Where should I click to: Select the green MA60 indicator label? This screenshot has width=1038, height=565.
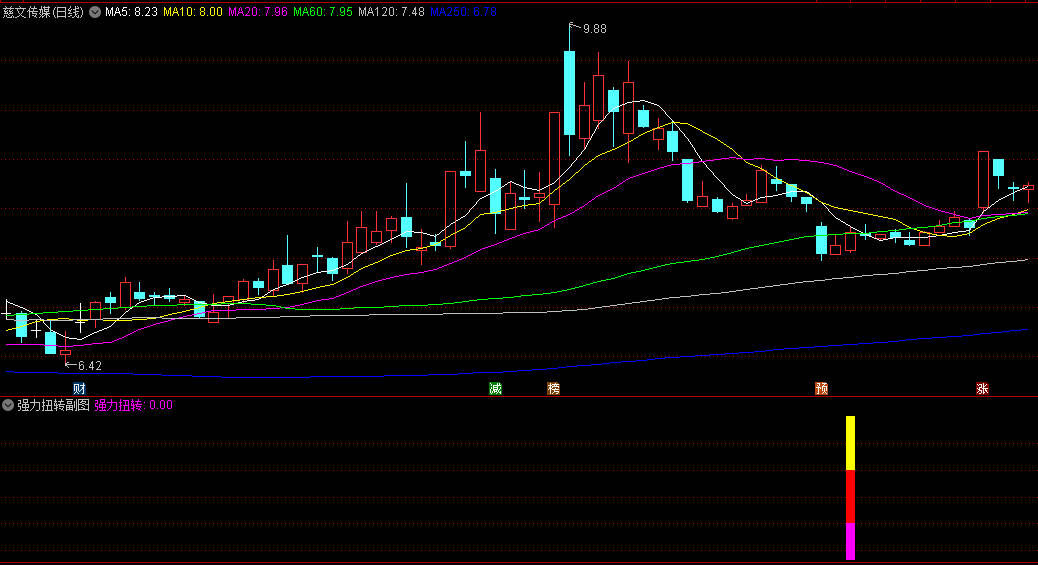[323, 12]
